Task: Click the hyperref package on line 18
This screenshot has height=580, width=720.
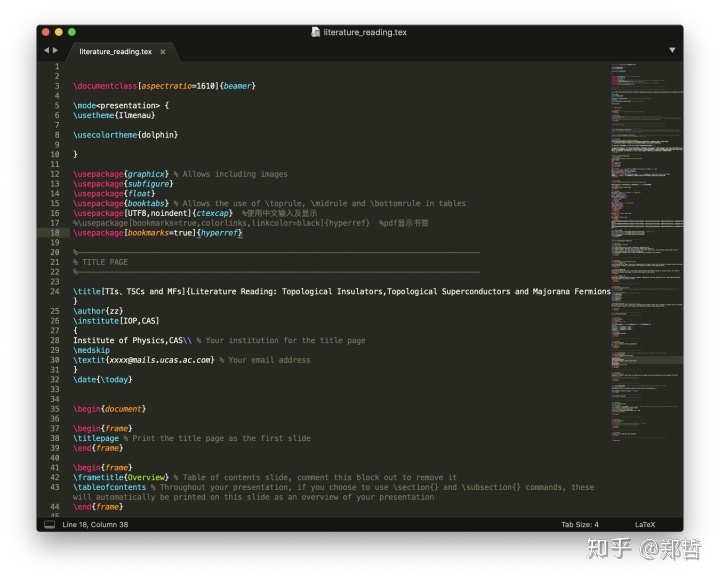Action: pyautogui.click(x=219, y=233)
